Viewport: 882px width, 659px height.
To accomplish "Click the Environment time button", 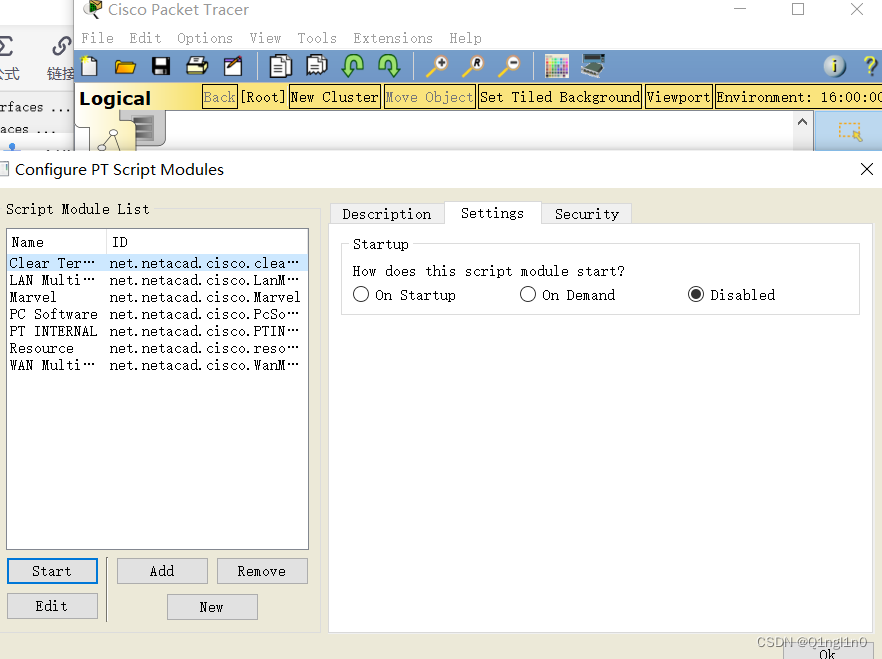I will tap(798, 97).
